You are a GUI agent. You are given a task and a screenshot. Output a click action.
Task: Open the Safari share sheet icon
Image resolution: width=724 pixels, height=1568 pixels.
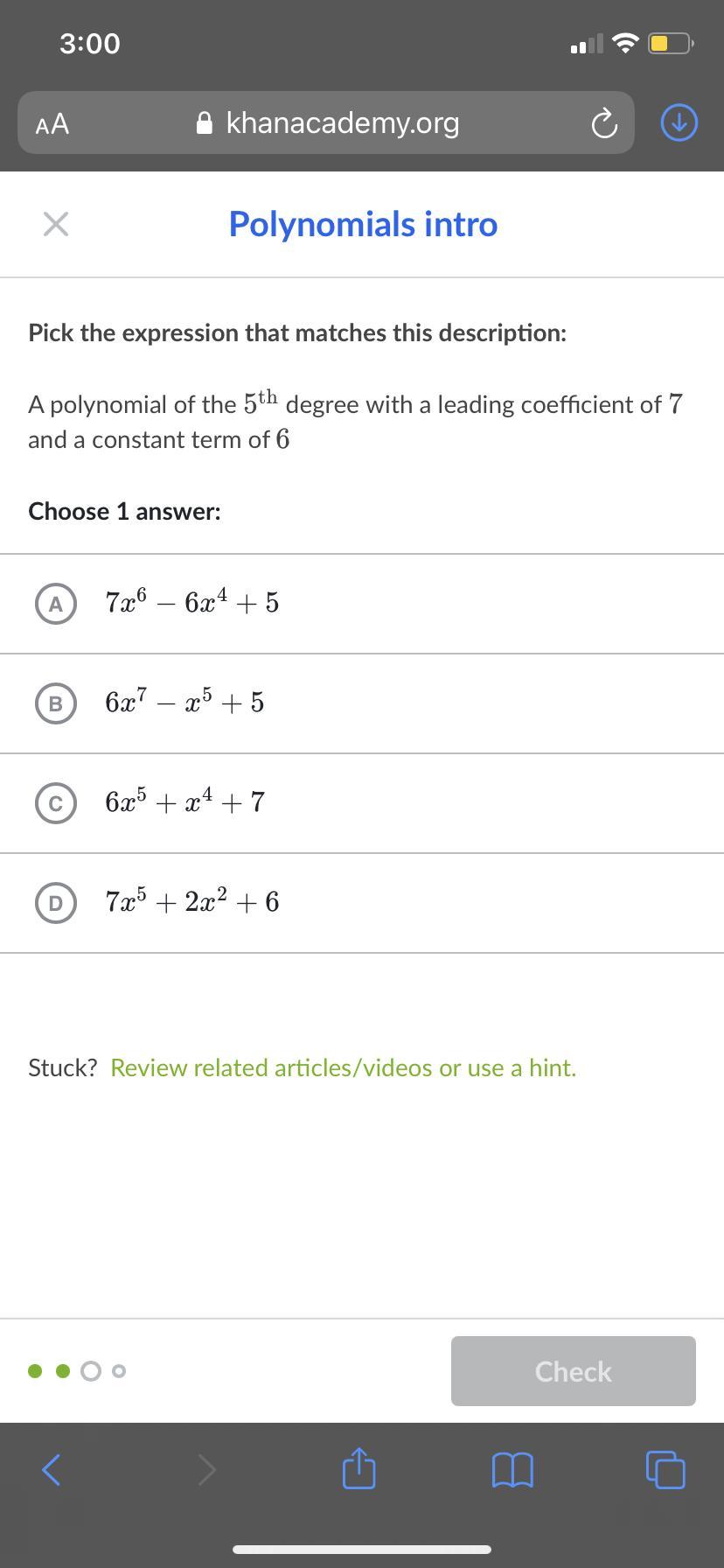click(359, 1468)
